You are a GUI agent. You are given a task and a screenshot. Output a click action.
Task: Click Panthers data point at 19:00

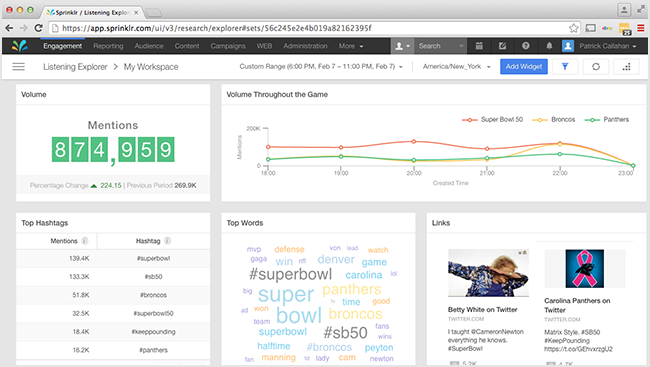(341, 156)
